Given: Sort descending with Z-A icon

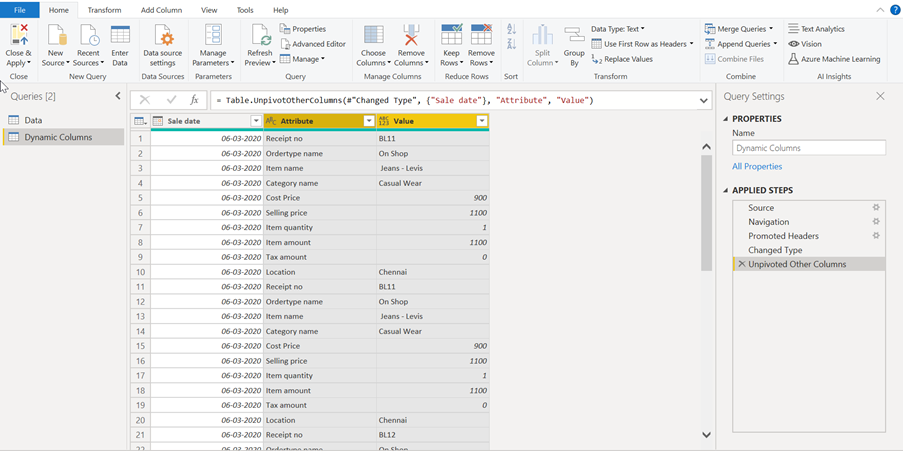Looking at the screenshot, I should point(511,44).
